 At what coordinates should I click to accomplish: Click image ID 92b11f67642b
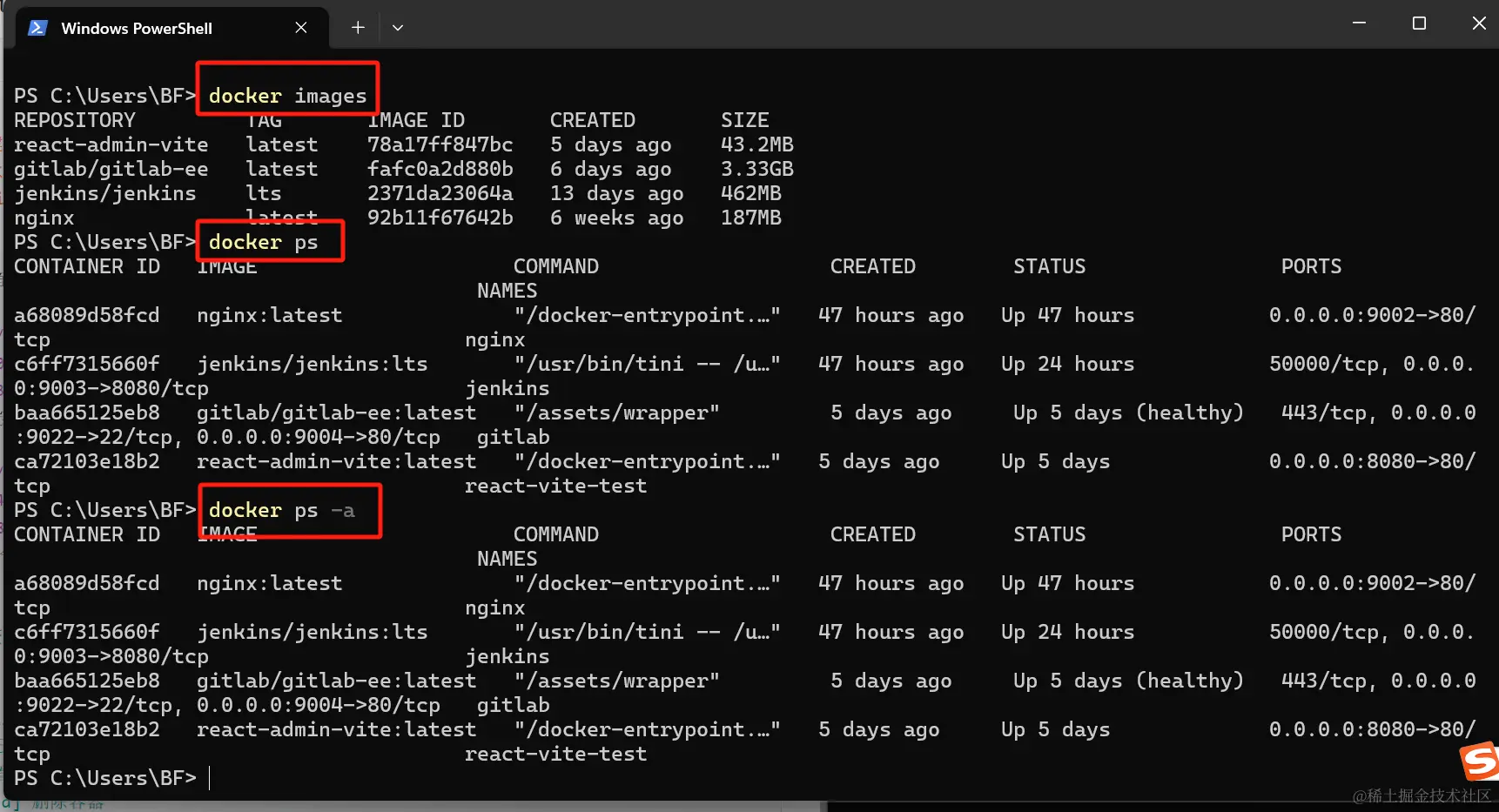click(440, 218)
